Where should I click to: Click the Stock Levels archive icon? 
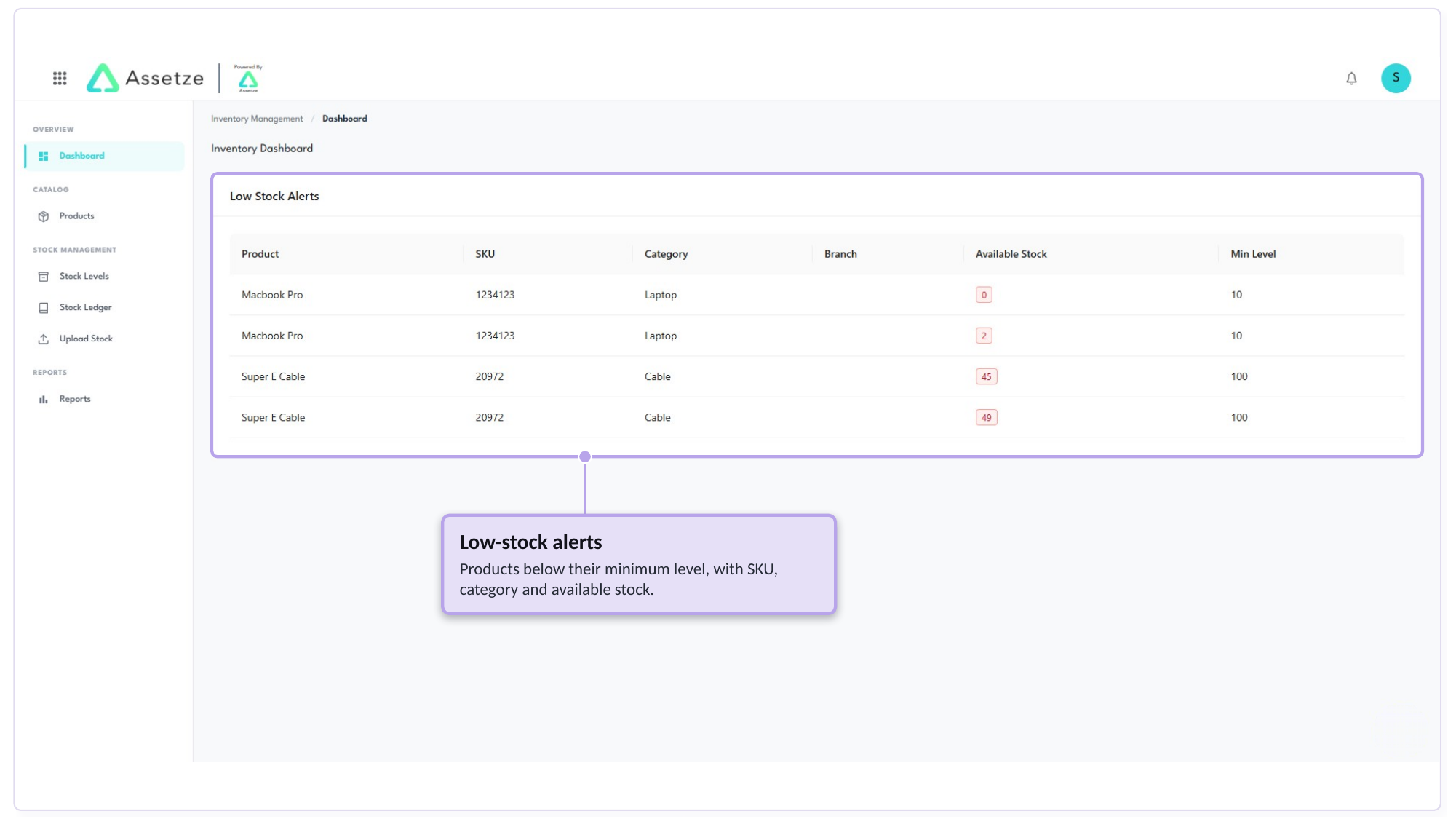(44, 277)
